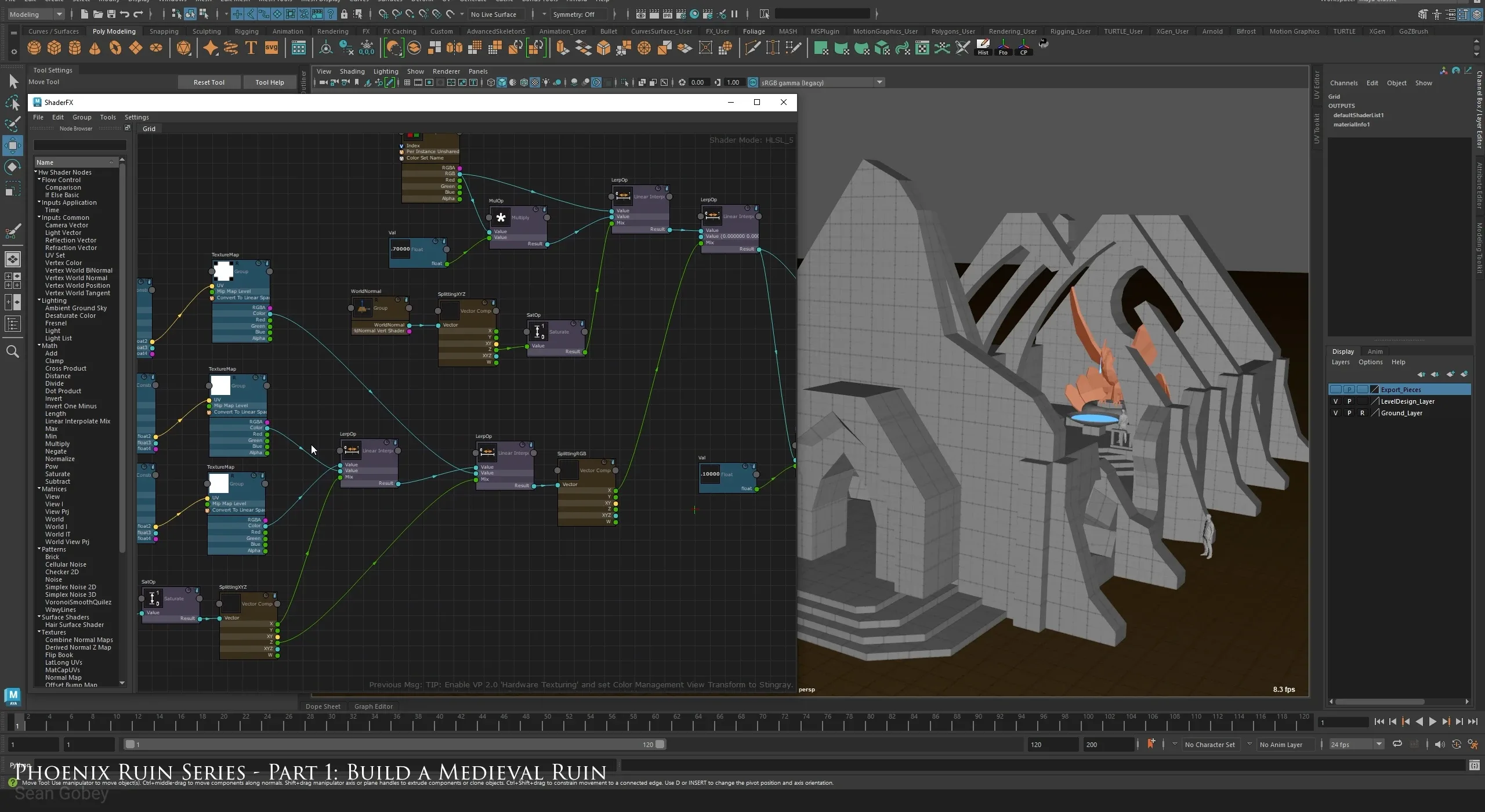This screenshot has width=1485, height=812.
Task: Switch to the Arnold shelf tab
Action: (1212, 31)
